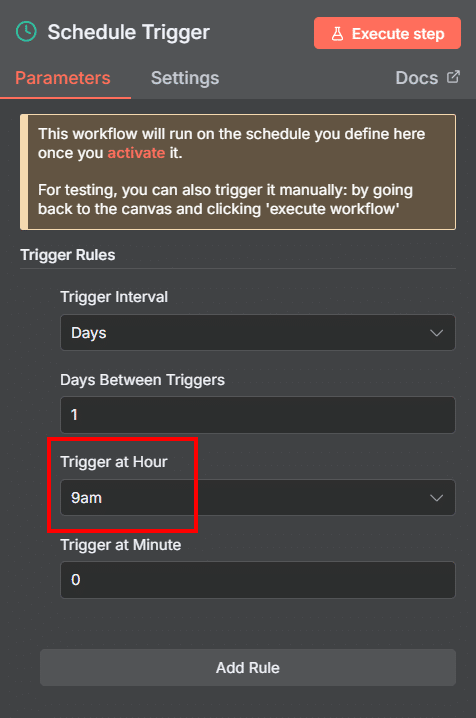476x718 pixels.
Task: Click the Trigger Rules section heading
Action: (68, 255)
